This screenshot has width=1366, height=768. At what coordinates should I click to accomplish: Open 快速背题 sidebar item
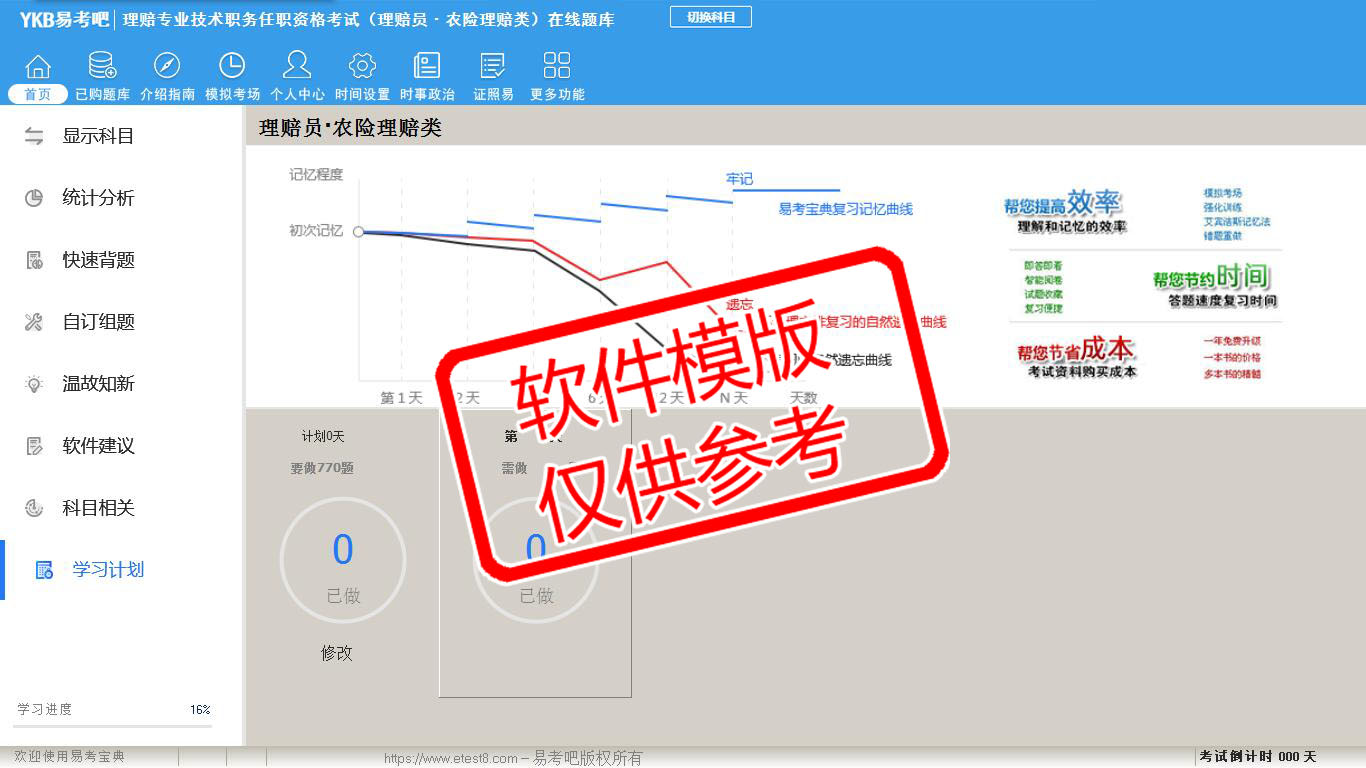point(98,260)
